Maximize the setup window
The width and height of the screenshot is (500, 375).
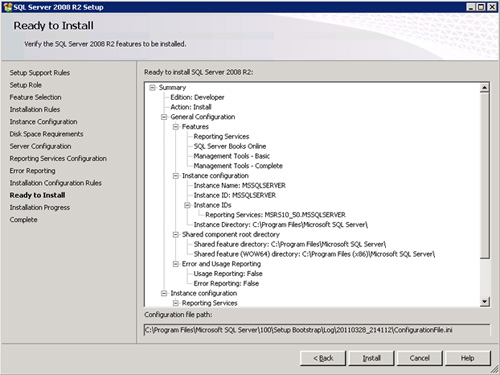pos(481,7)
